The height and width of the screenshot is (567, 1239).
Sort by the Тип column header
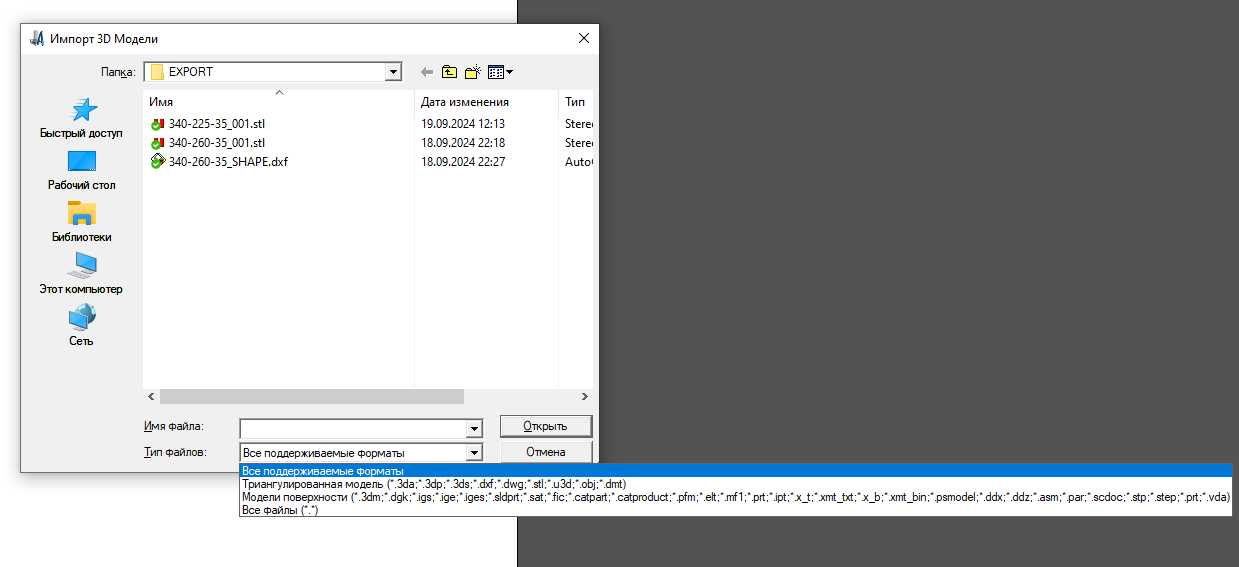(577, 101)
